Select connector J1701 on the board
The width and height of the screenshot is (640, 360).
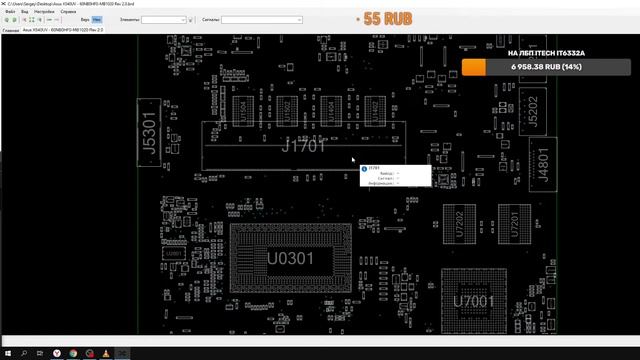(x=303, y=146)
